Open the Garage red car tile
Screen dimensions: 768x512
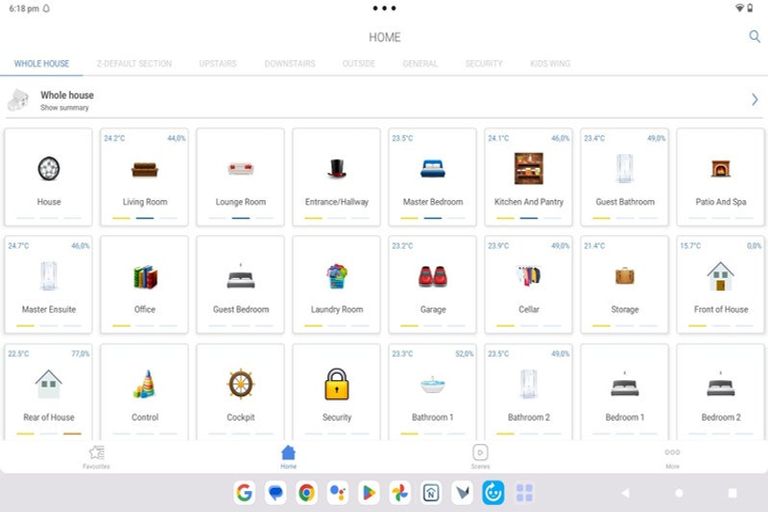coord(433,277)
